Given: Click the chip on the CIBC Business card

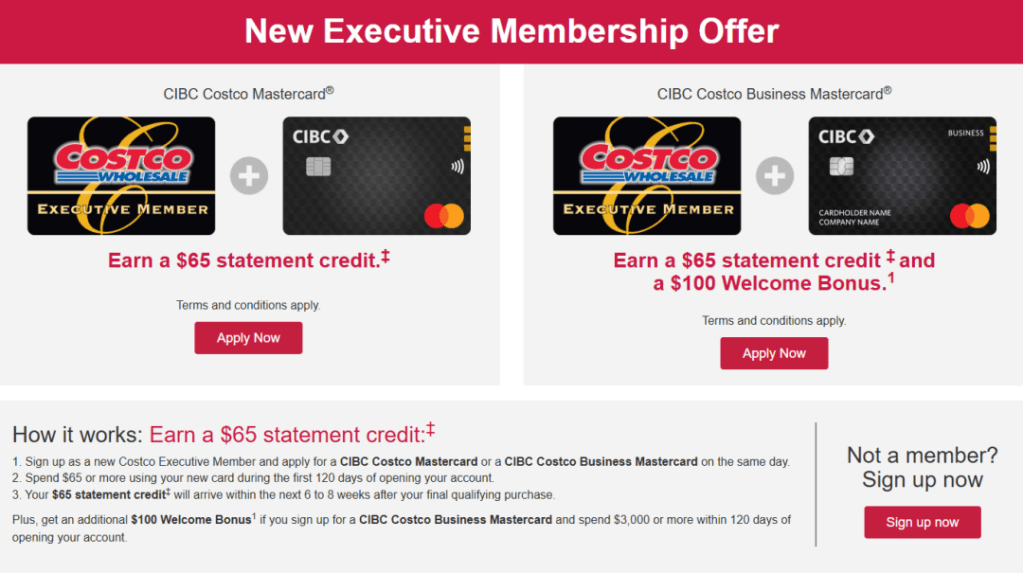Looking at the screenshot, I should coord(841,167).
